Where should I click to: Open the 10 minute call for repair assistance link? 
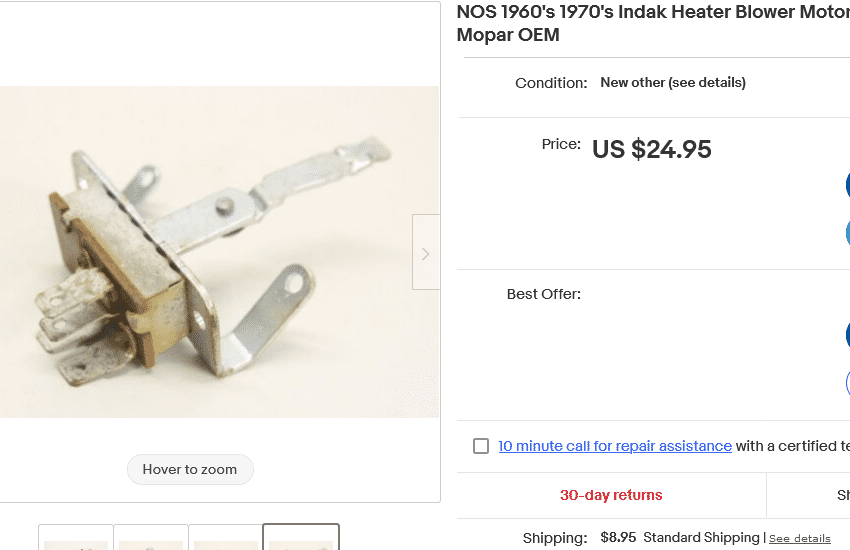tap(615, 446)
